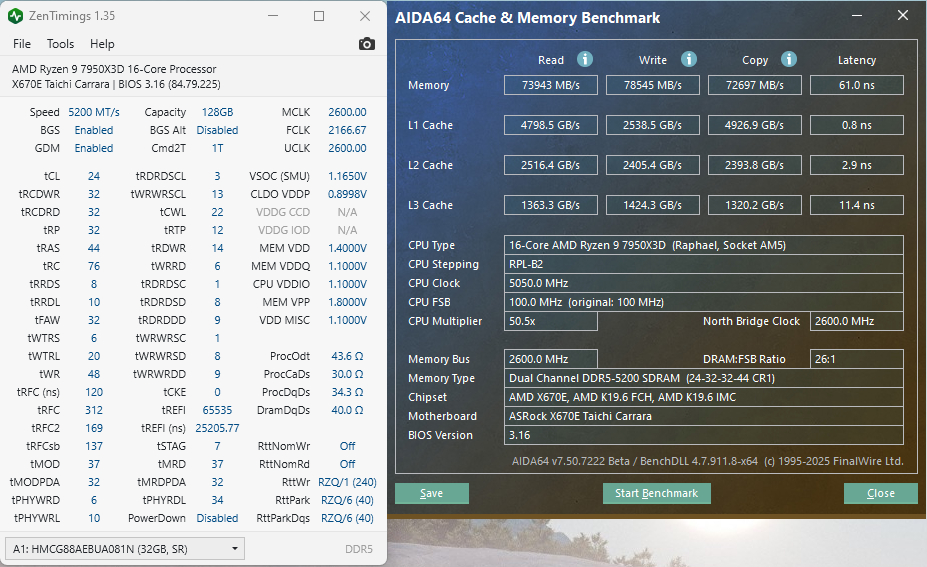Close the ZenTimings window
Viewport: 927px width, 567px height.
365,16
